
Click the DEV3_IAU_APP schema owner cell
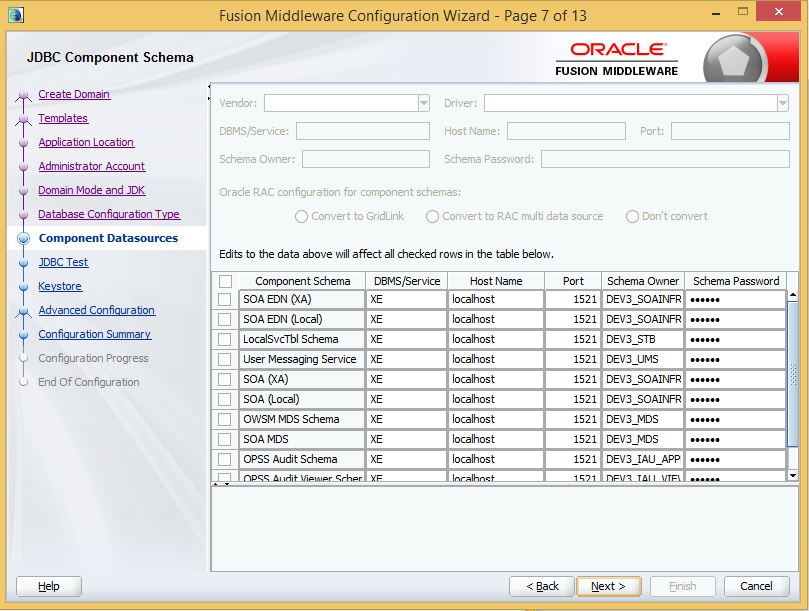643,459
